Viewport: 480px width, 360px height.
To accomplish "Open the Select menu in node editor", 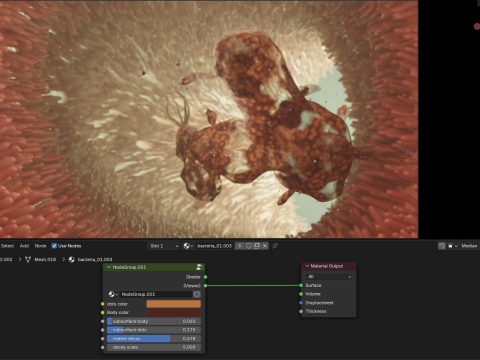I will pyautogui.click(x=7, y=246).
